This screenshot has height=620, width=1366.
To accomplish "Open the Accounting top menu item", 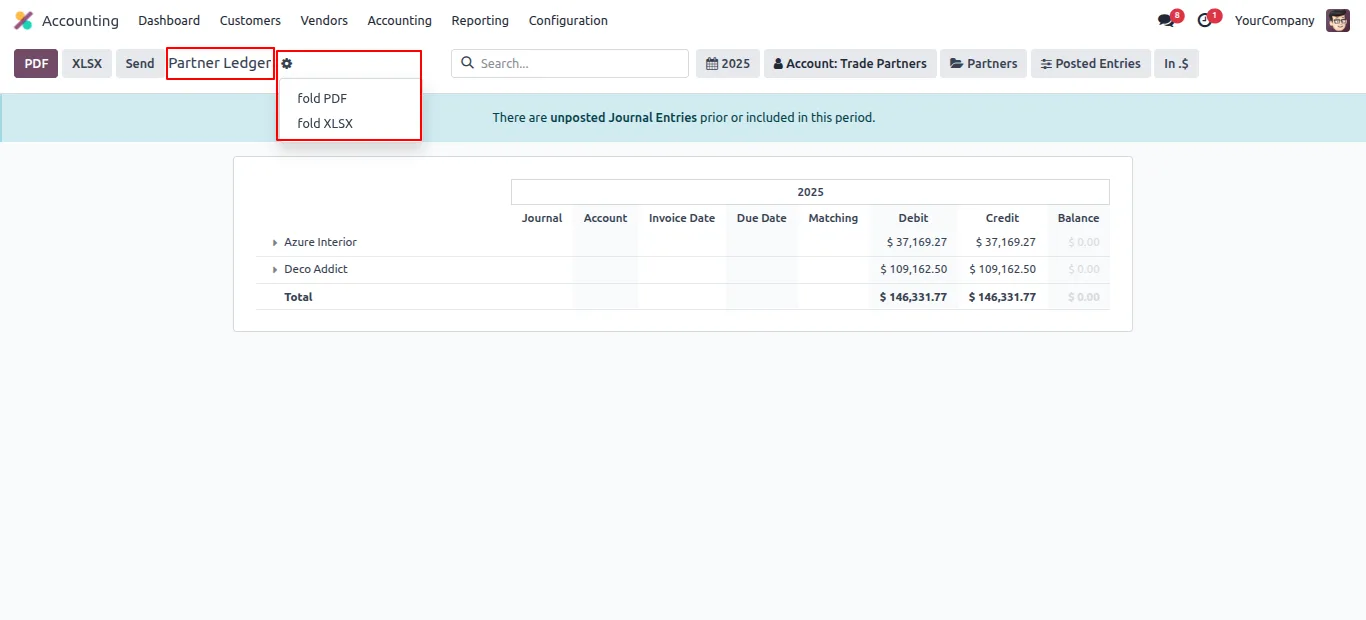I will click(x=399, y=20).
